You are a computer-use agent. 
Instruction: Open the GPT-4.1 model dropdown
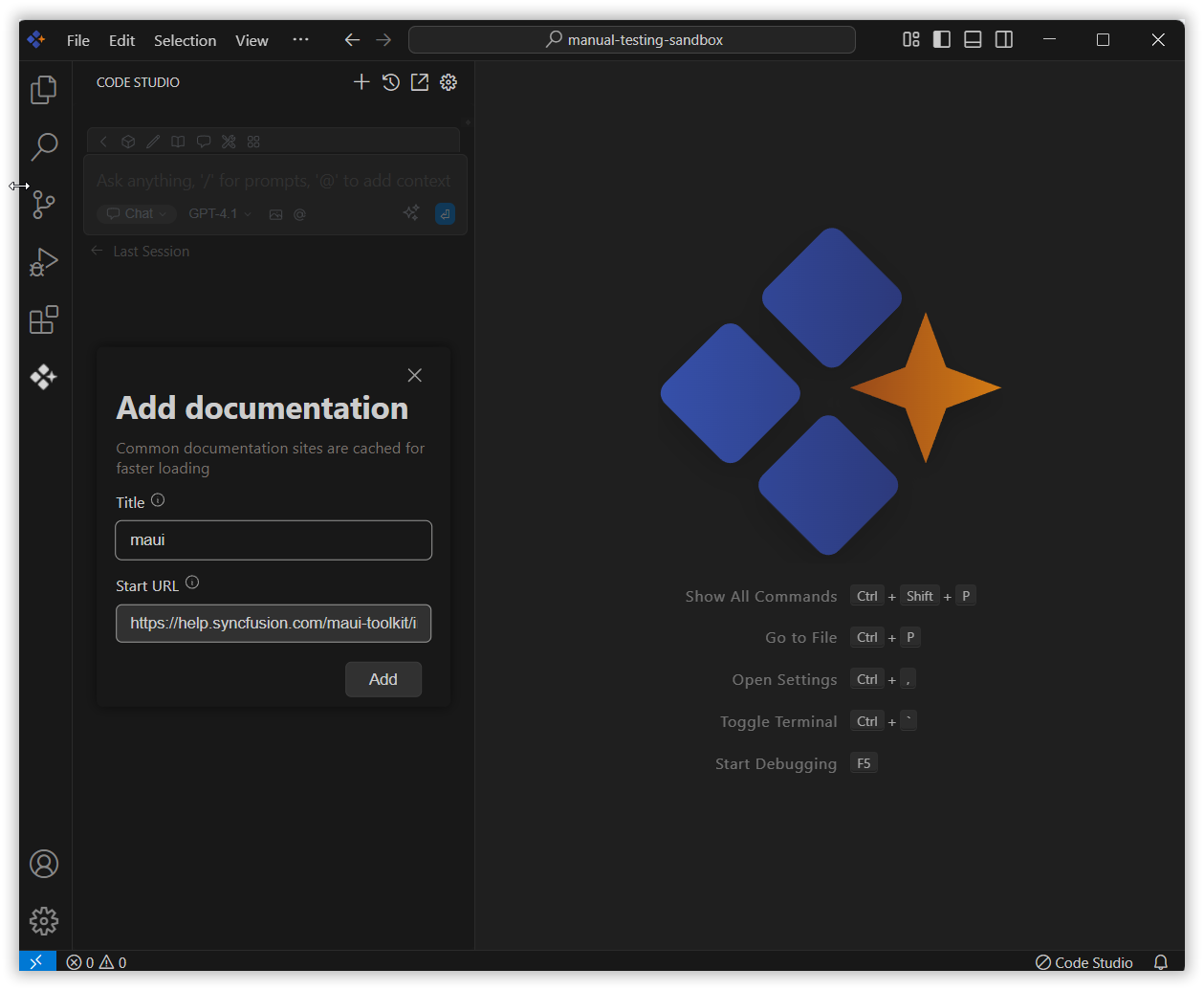(x=220, y=213)
